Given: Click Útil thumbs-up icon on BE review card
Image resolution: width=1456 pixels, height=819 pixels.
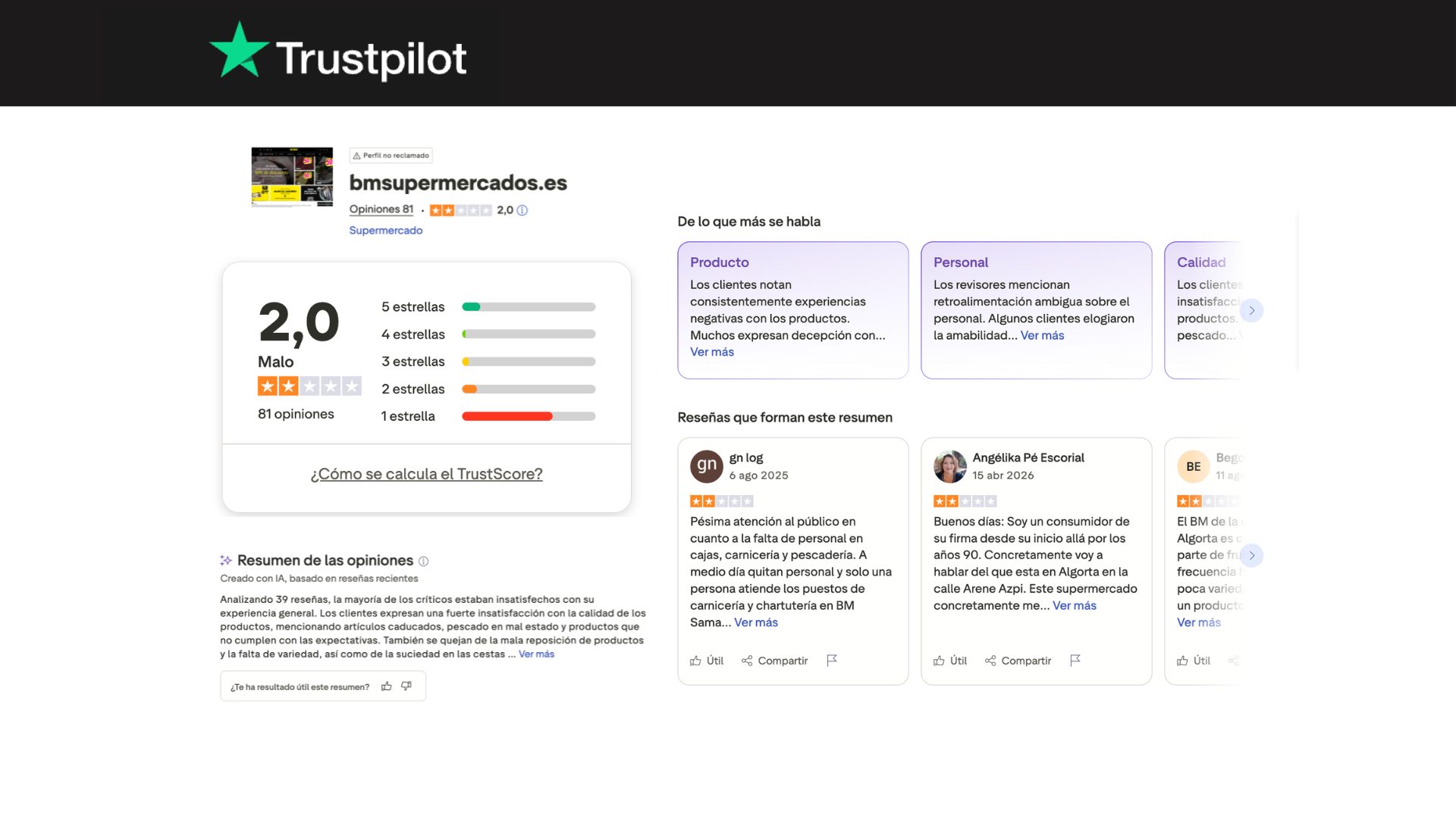Looking at the screenshot, I should pyautogui.click(x=1182, y=661).
